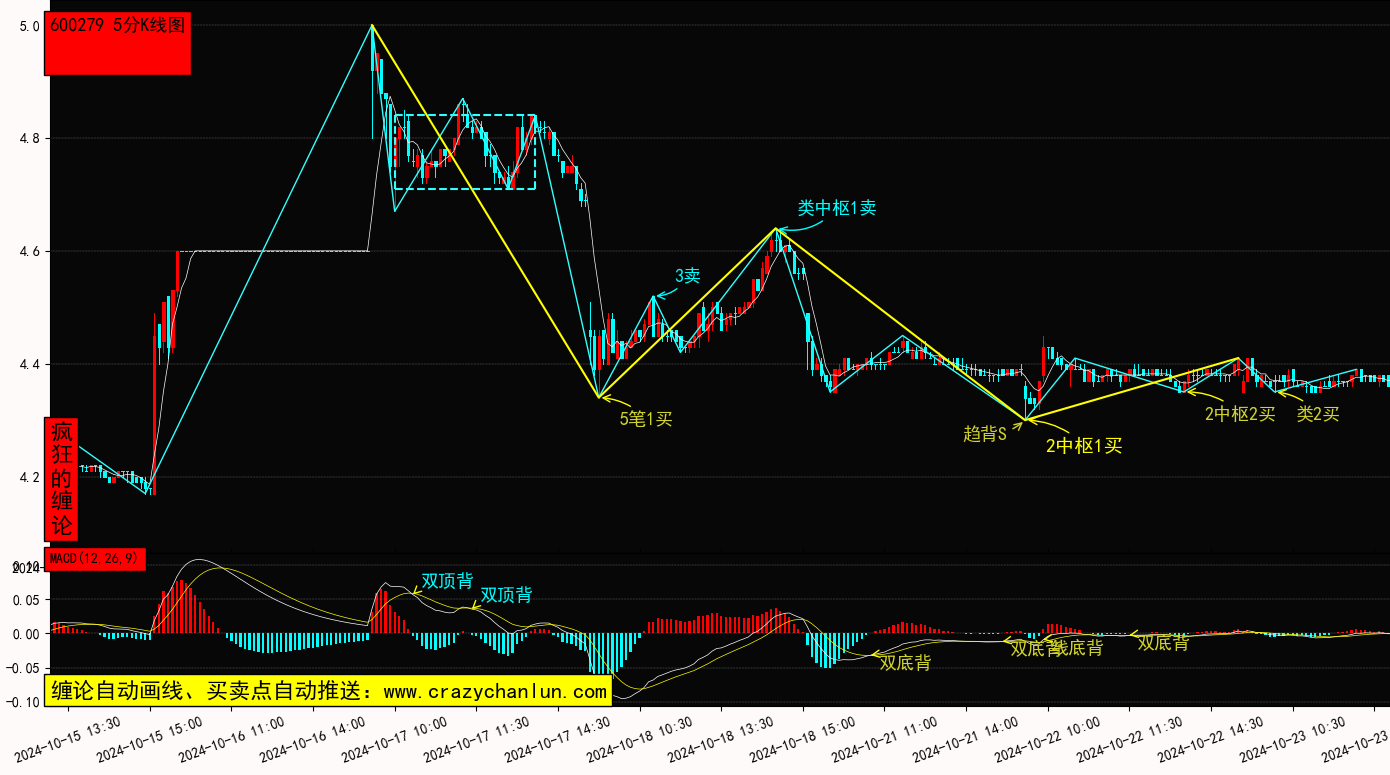Image resolution: width=1390 pixels, height=775 pixels.
Task: Click the 0.05 MACD axis value
Action: (x=25, y=600)
